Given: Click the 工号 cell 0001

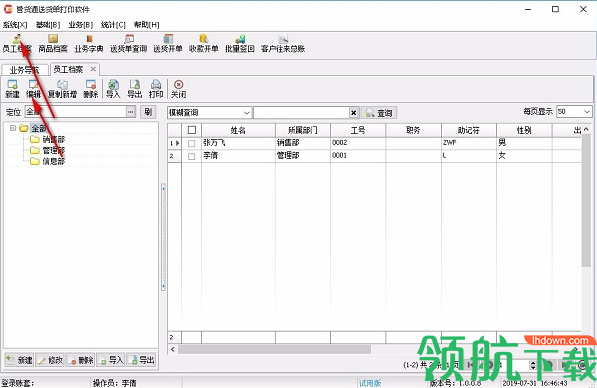Looking at the screenshot, I should point(358,155).
